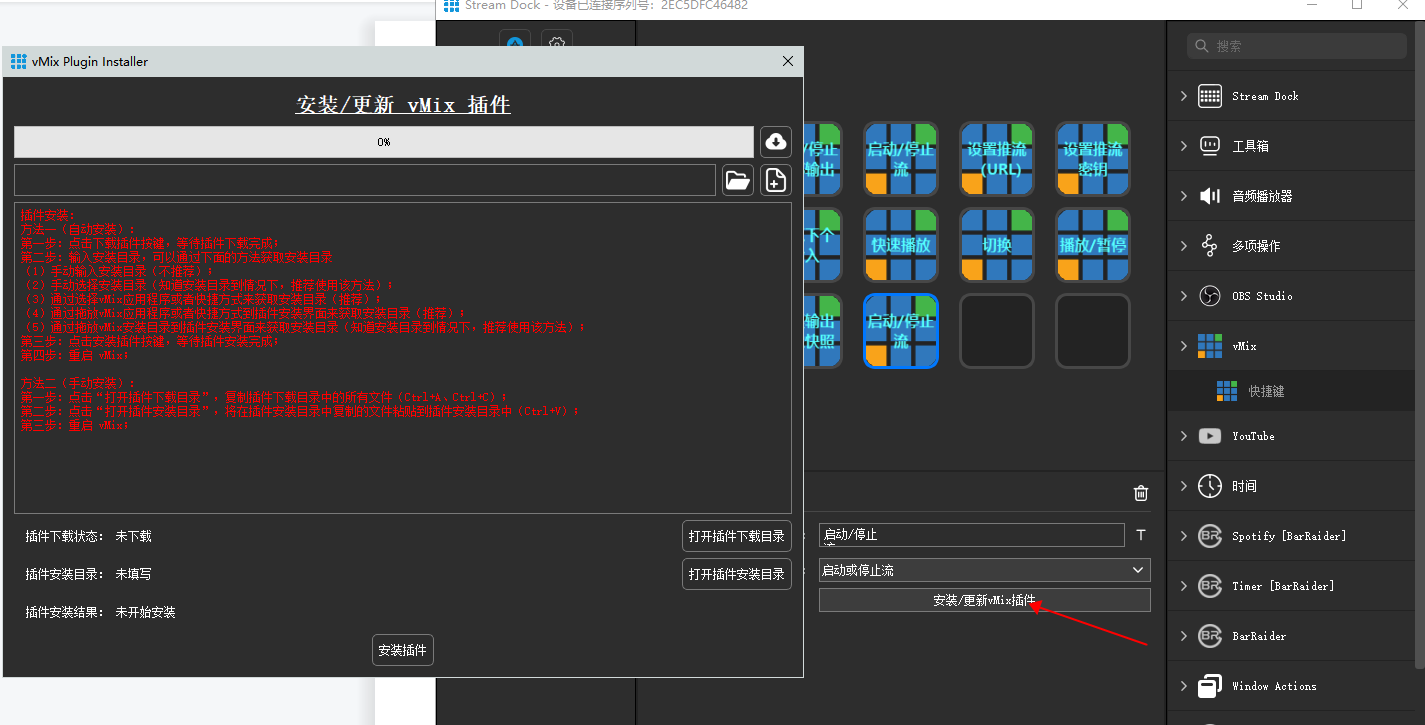Click the 安装/更新 vMix 插件 heading
Viewport: 1425px width, 725px height.
coord(403,104)
